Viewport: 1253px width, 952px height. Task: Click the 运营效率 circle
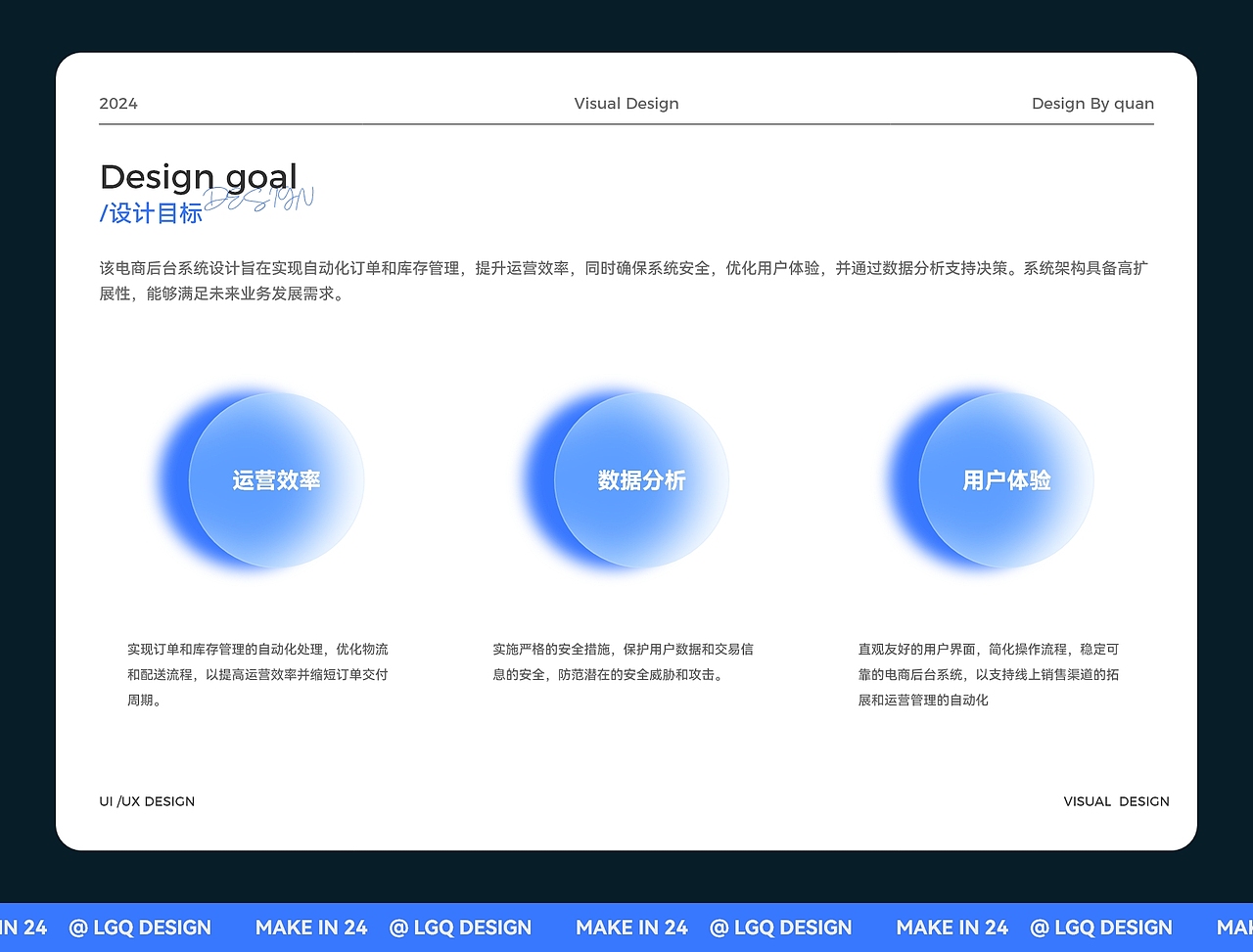click(x=276, y=479)
